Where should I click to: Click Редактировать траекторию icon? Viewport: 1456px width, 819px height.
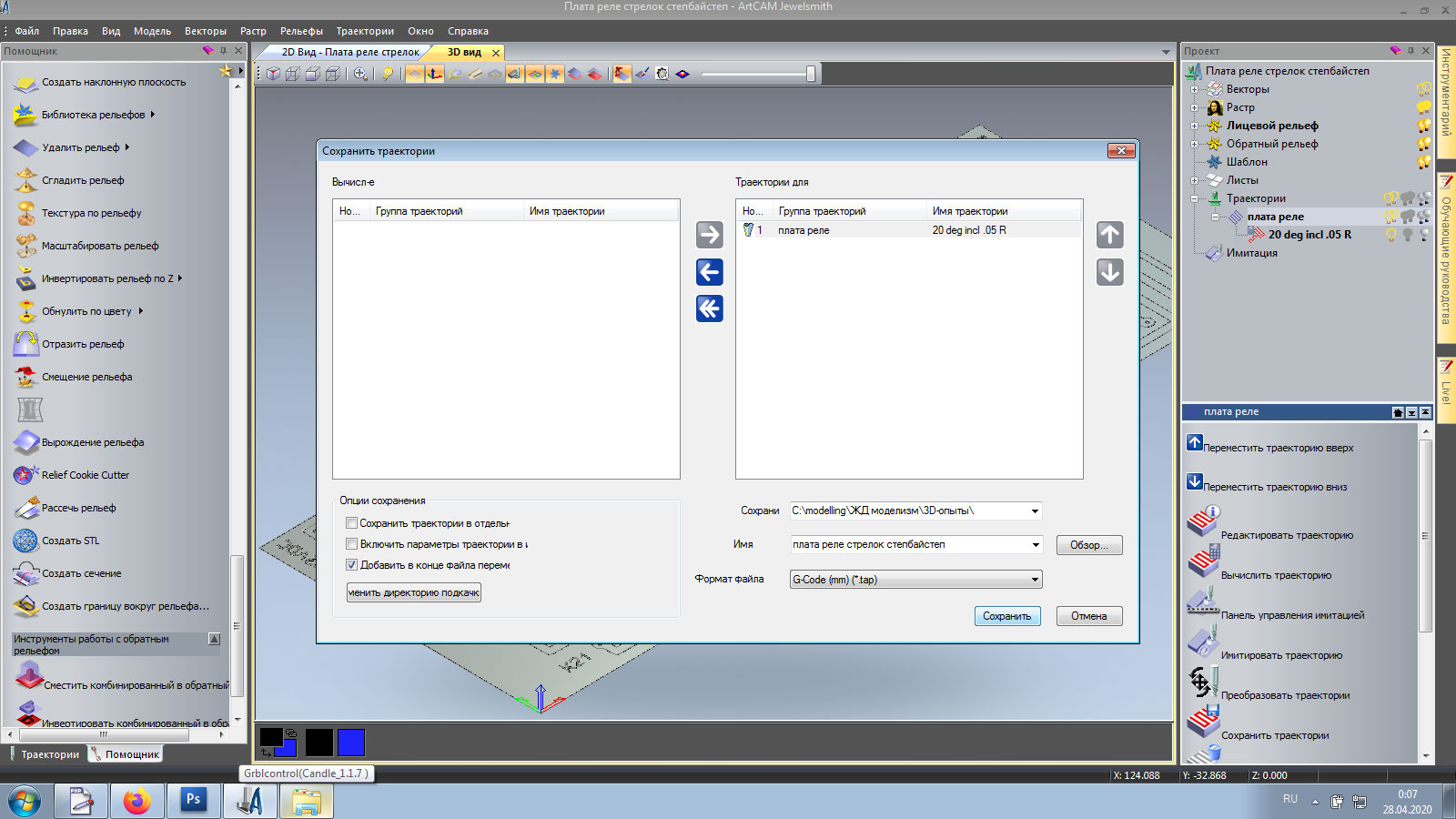(1203, 522)
